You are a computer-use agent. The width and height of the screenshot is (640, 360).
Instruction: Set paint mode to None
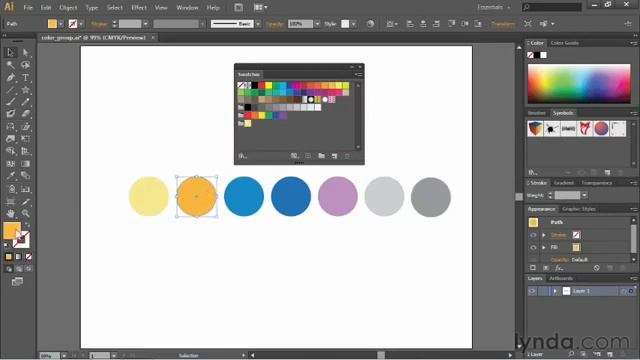[28, 257]
